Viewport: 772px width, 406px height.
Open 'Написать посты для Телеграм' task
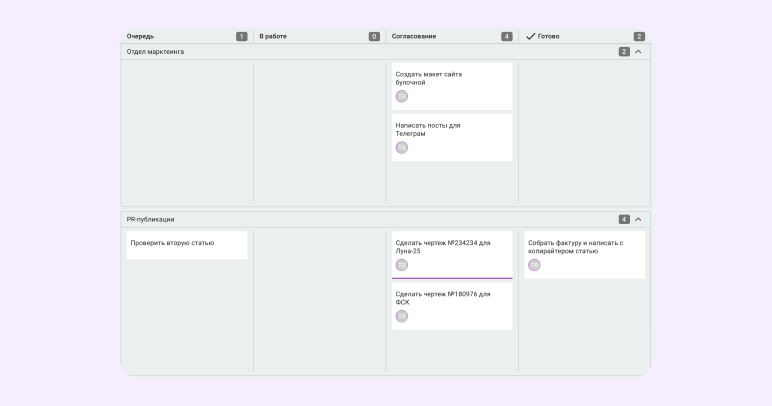(451, 137)
